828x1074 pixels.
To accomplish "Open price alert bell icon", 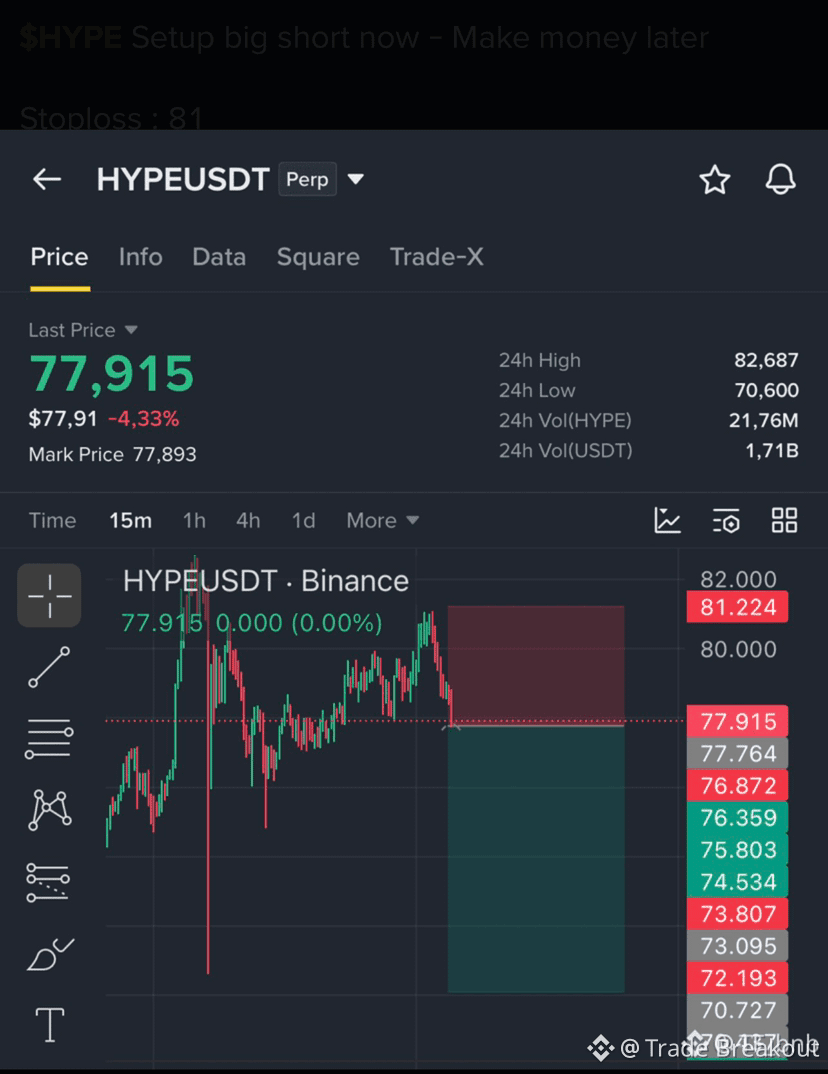I will coord(780,179).
